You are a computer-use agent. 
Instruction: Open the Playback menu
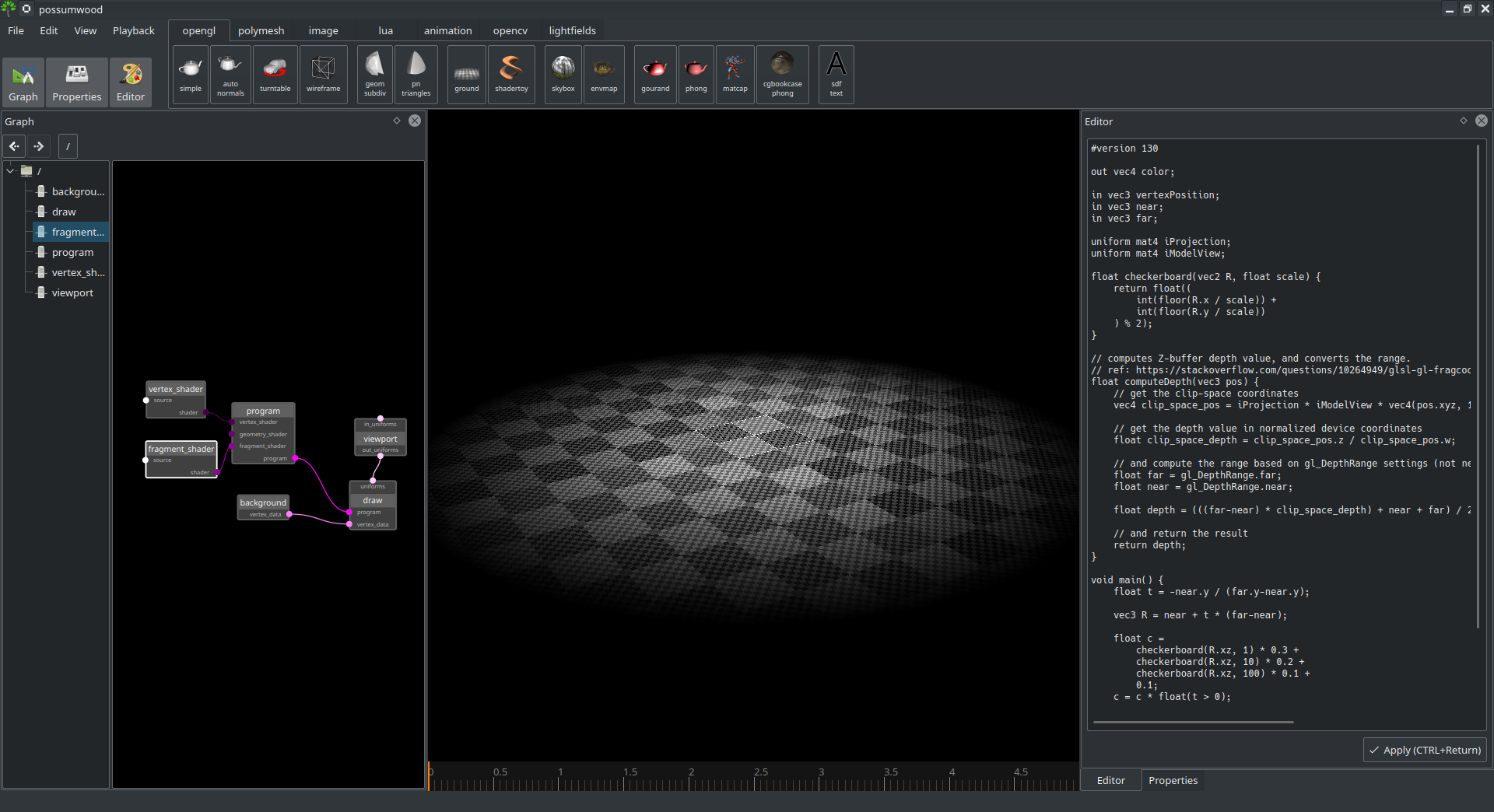pos(133,31)
